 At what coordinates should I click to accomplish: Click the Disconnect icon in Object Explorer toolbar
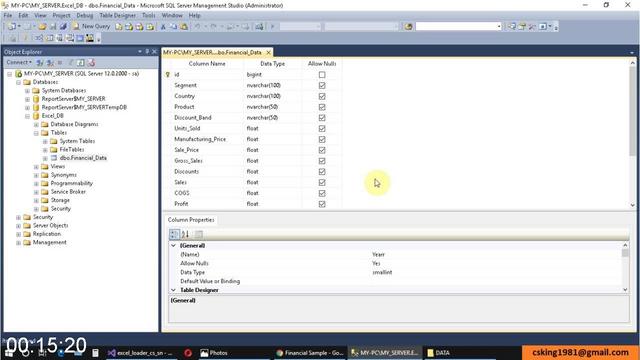pos(50,62)
